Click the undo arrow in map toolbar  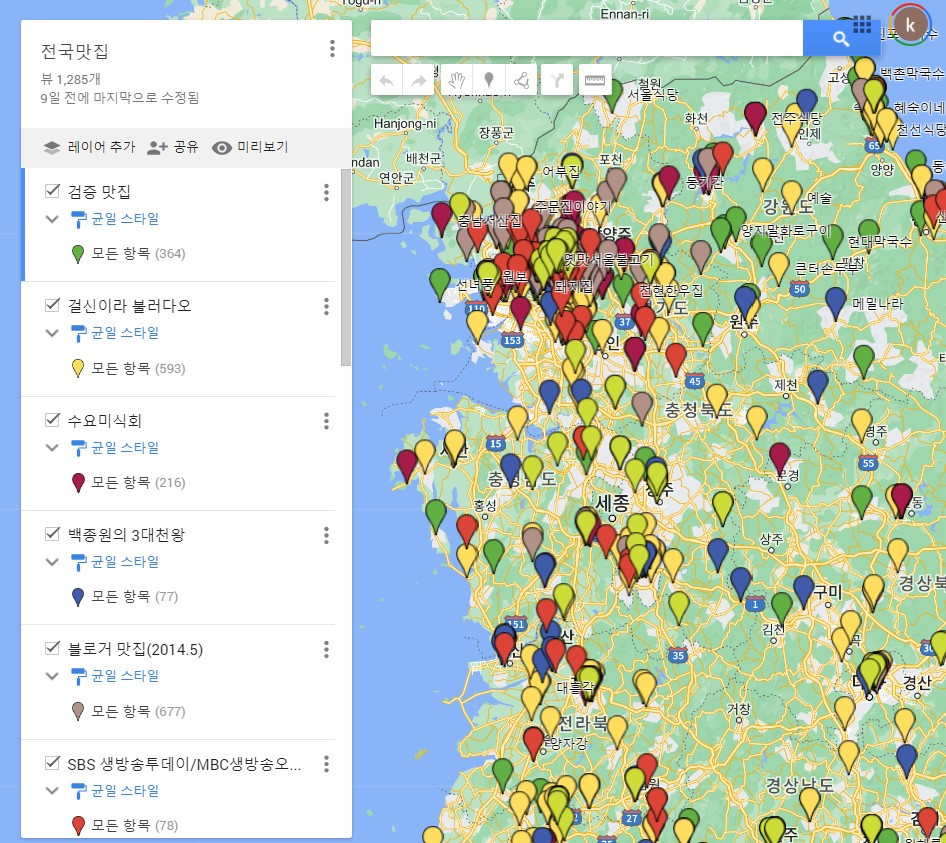click(387, 80)
